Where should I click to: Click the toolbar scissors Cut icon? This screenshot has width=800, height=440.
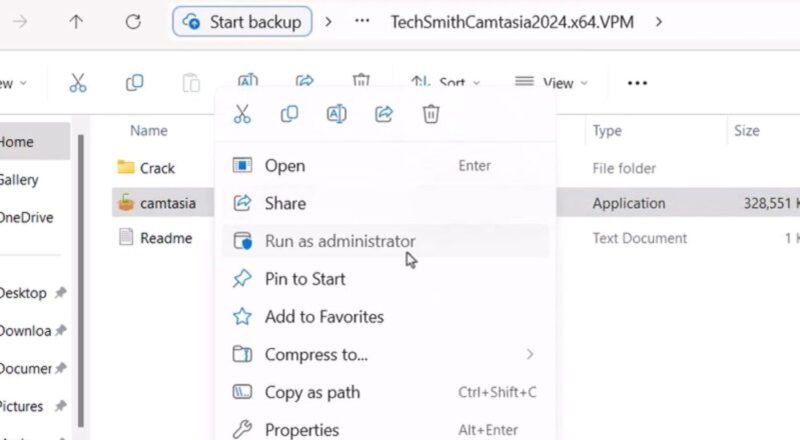coord(78,83)
